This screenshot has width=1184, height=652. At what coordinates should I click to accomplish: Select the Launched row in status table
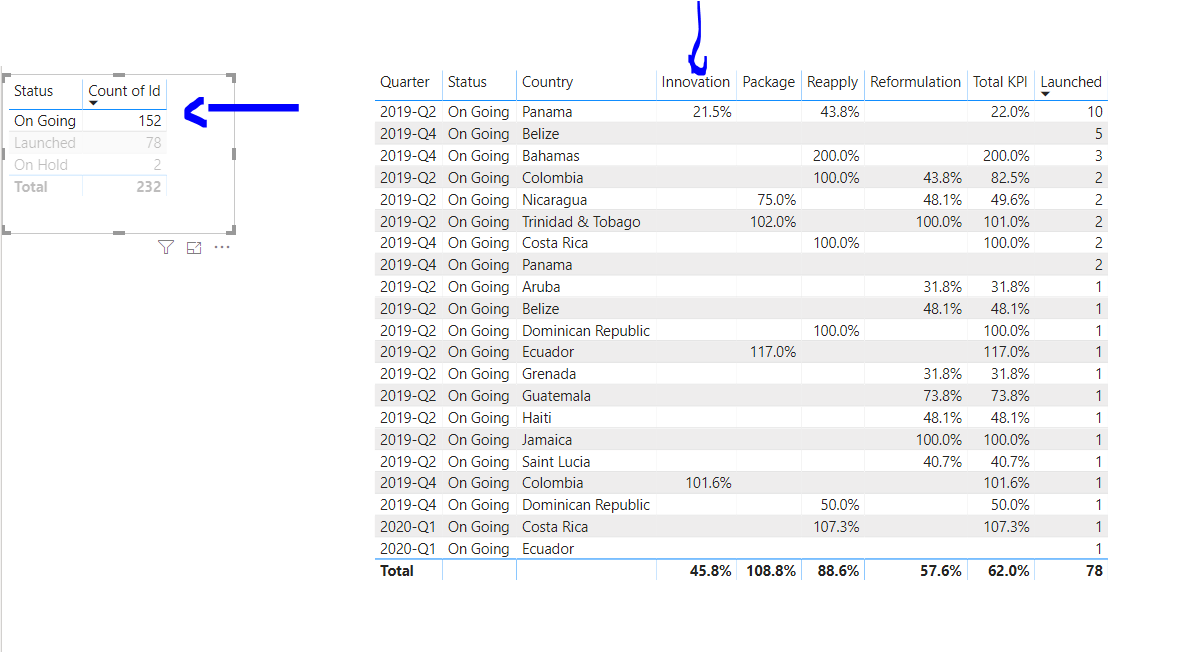point(88,143)
